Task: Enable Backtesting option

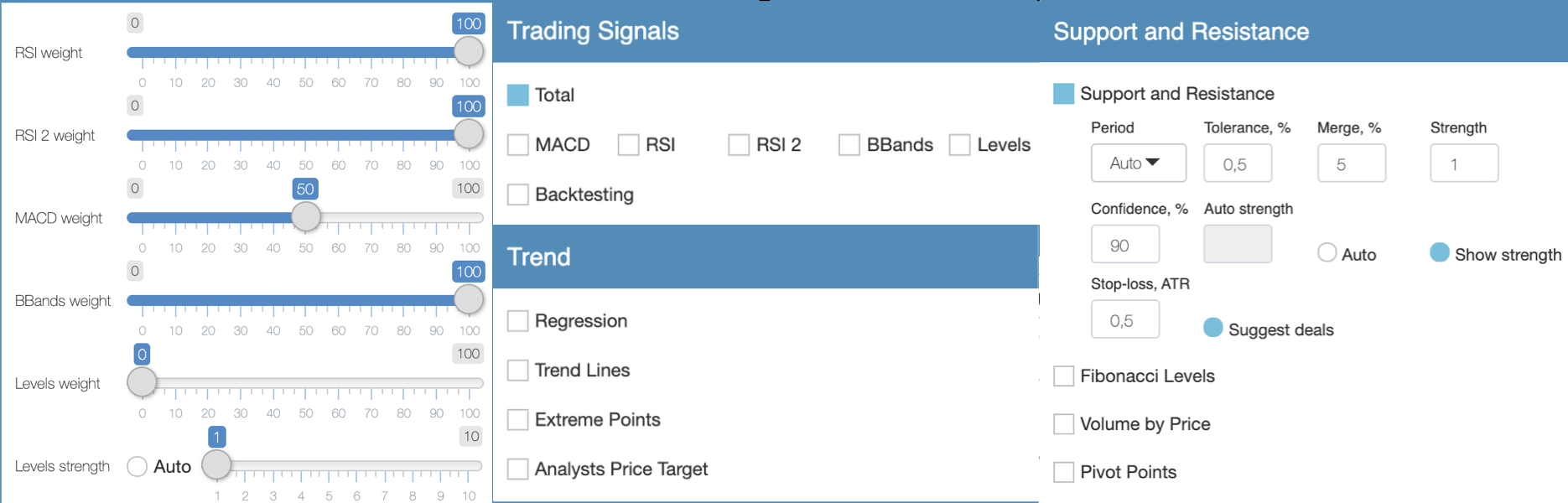Action: (x=518, y=194)
